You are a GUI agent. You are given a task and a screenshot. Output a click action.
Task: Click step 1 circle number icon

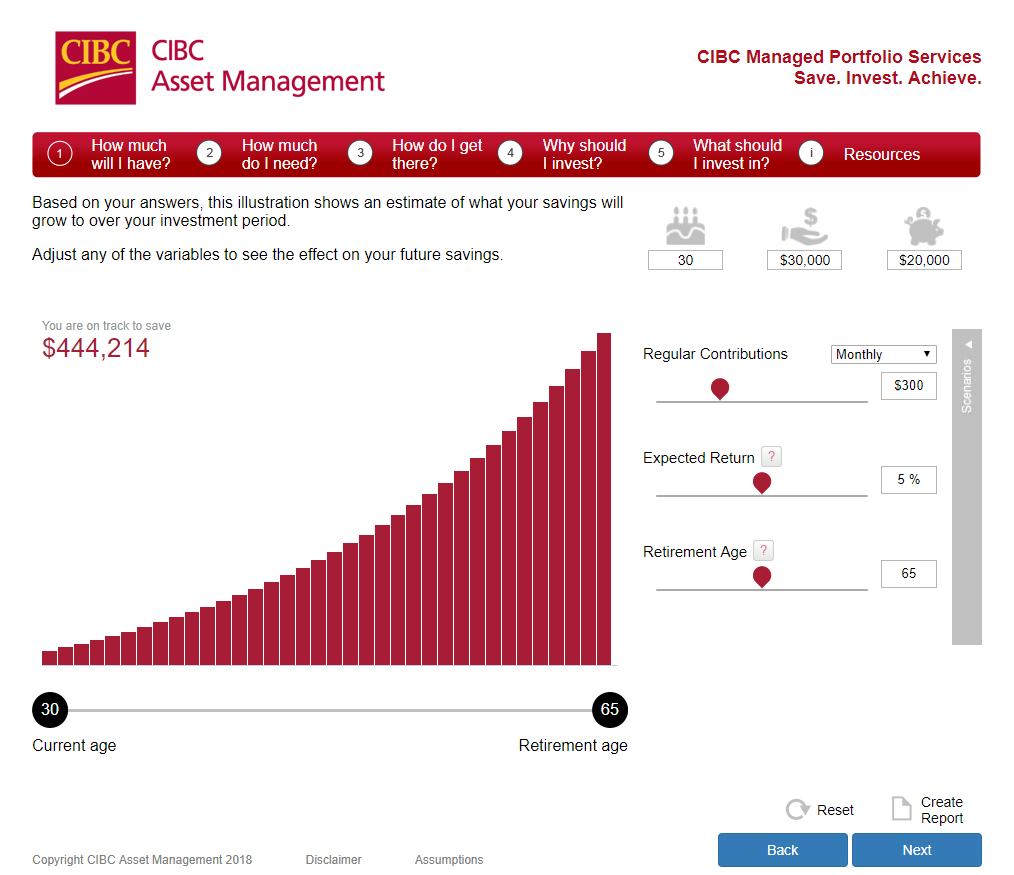59,154
